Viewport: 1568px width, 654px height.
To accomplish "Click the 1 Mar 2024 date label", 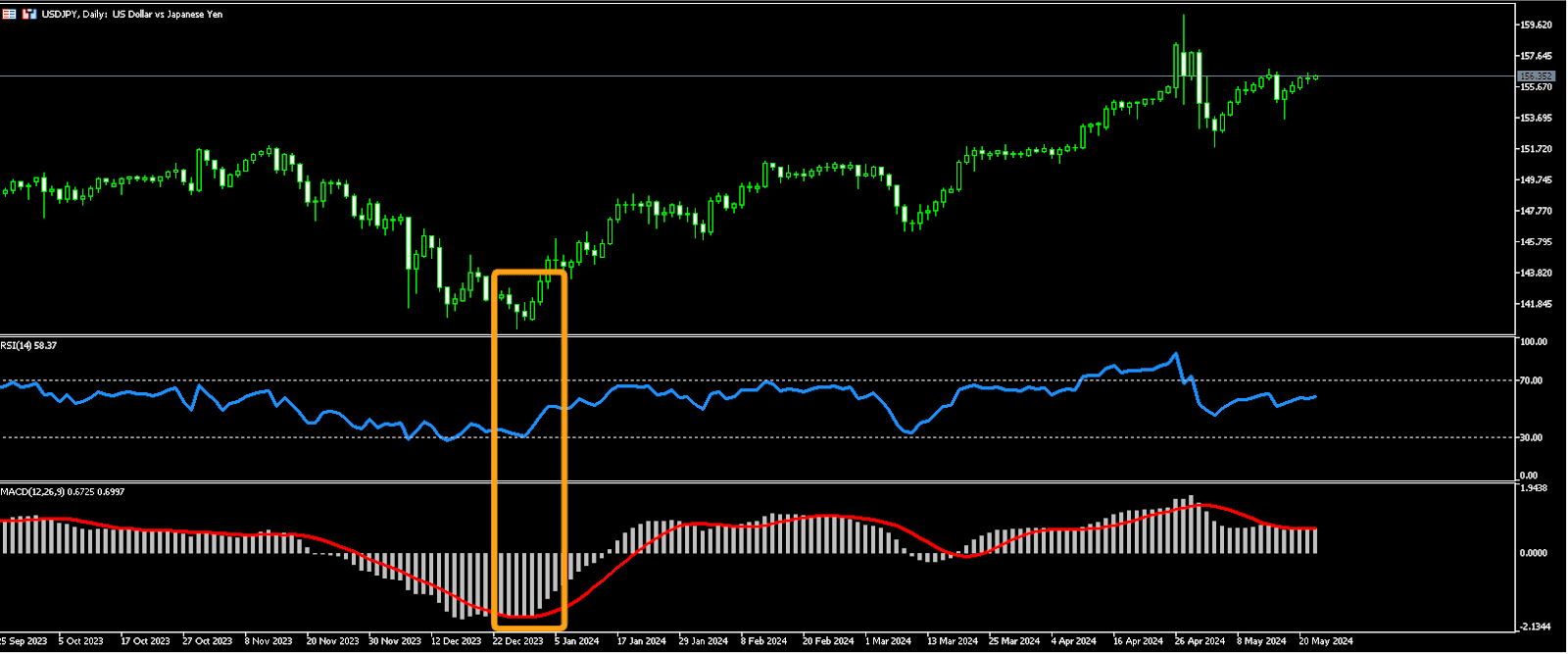I will tap(888, 641).
